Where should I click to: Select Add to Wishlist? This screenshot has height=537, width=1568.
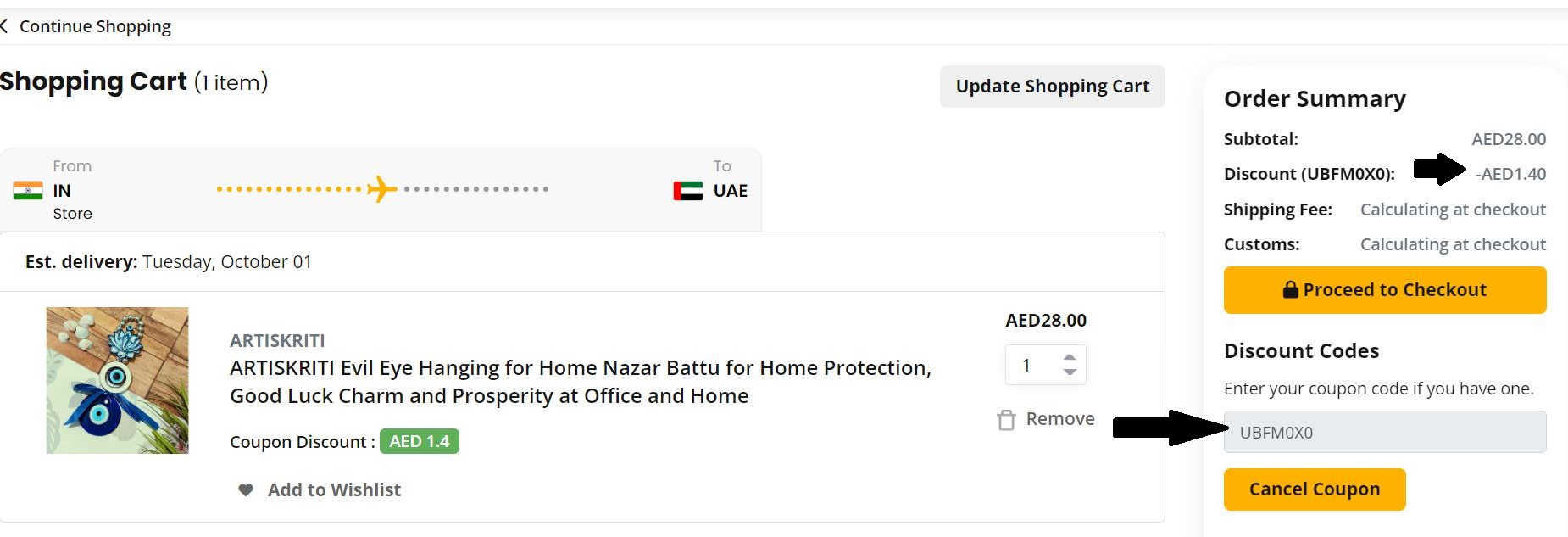tap(332, 489)
